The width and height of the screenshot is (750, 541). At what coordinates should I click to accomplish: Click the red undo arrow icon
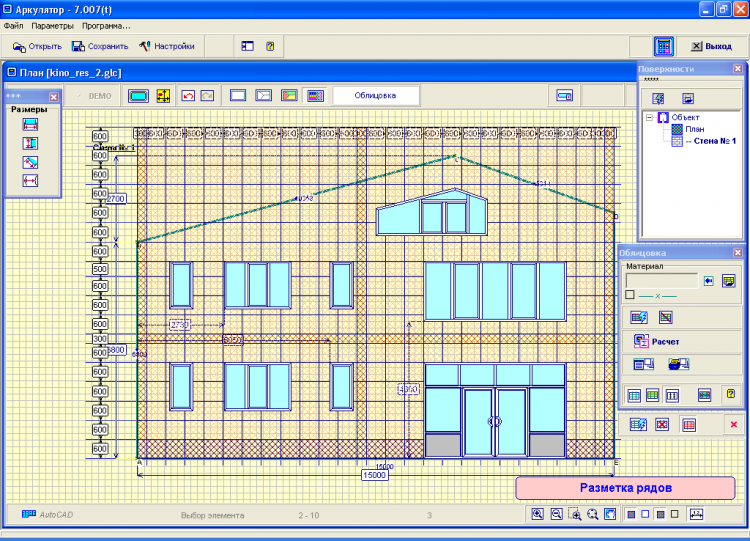pyautogui.click(x=188, y=96)
